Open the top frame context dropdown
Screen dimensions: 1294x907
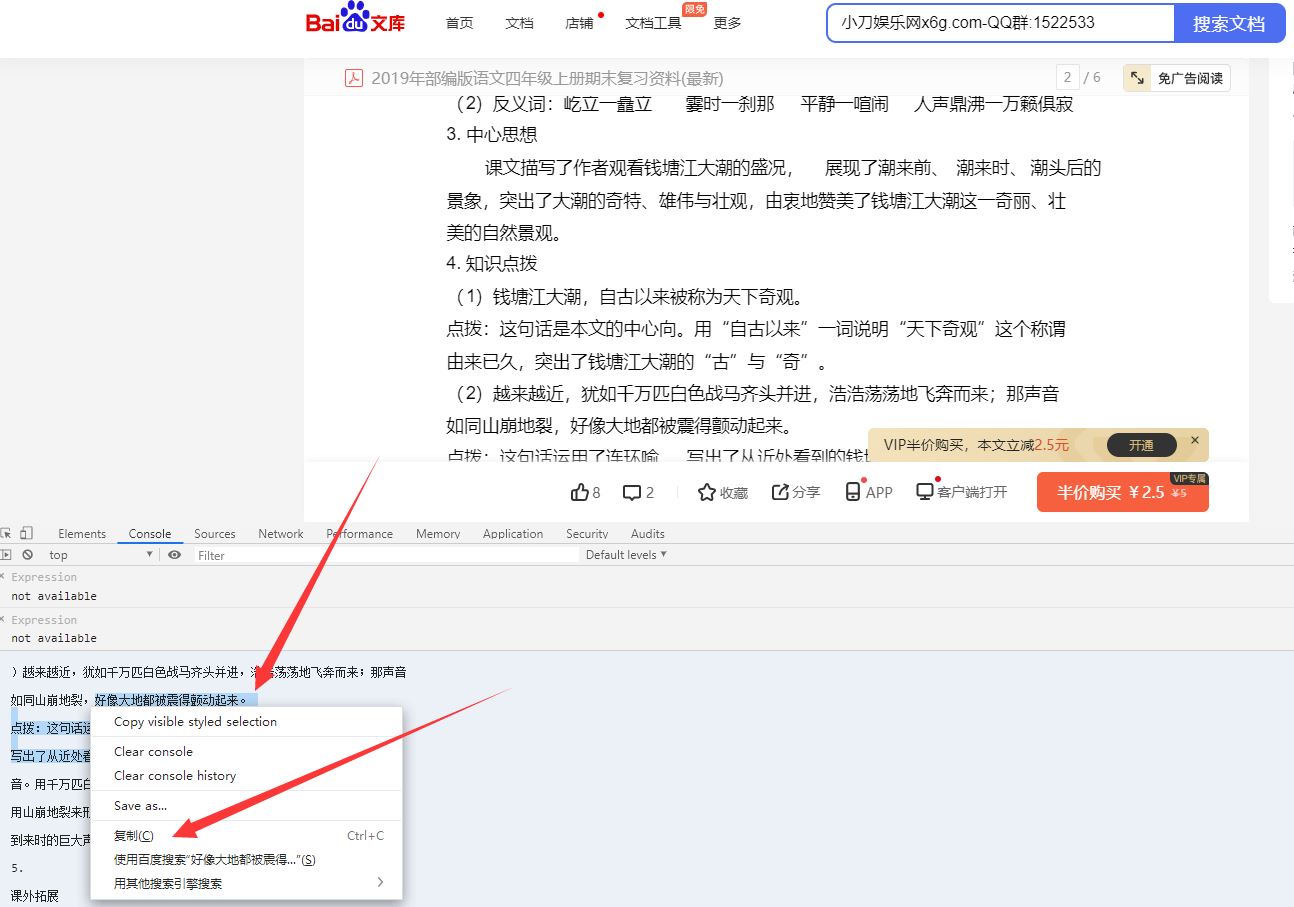tap(100, 554)
